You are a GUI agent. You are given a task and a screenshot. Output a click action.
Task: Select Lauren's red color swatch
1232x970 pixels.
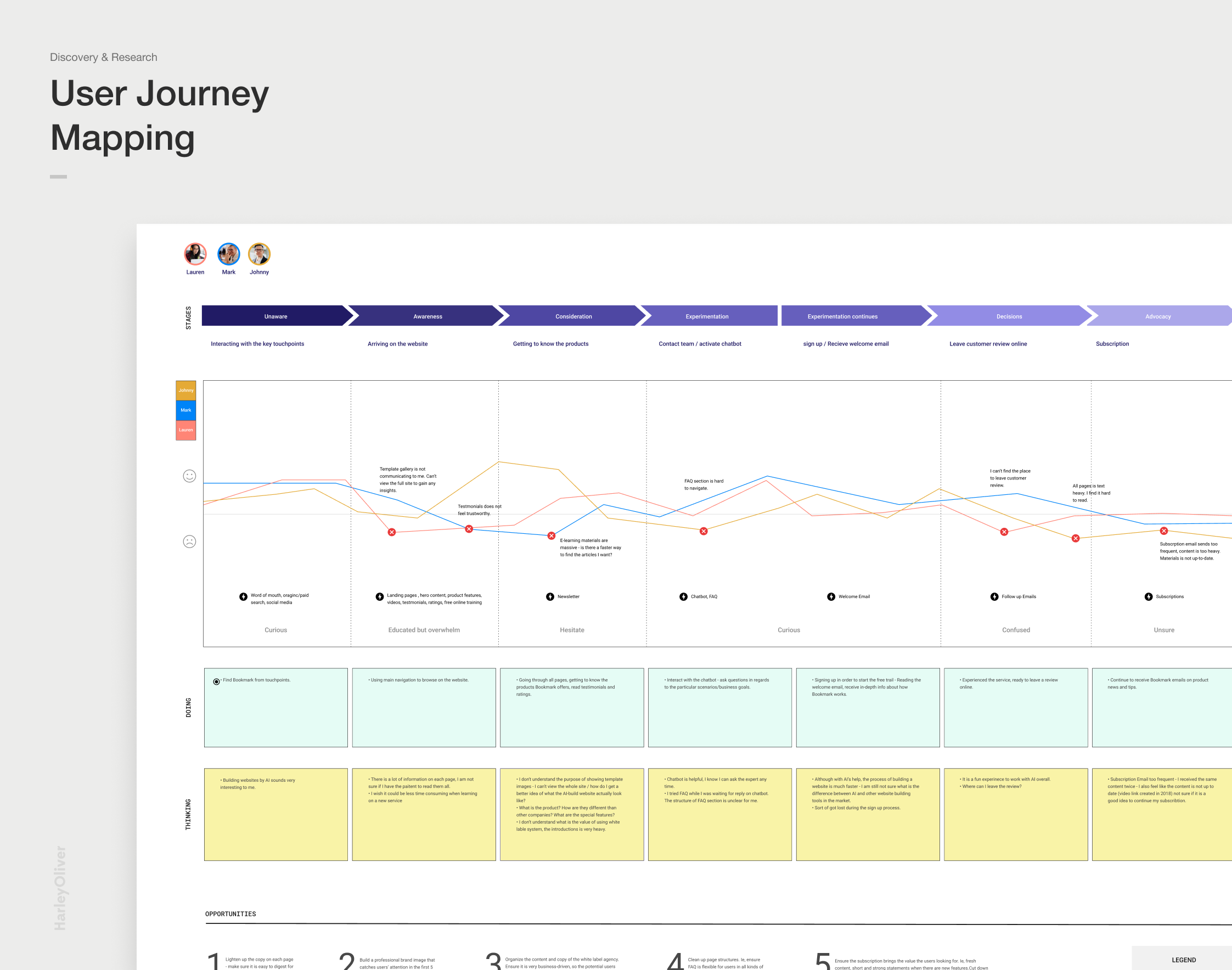pyautogui.click(x=185, y=430)
